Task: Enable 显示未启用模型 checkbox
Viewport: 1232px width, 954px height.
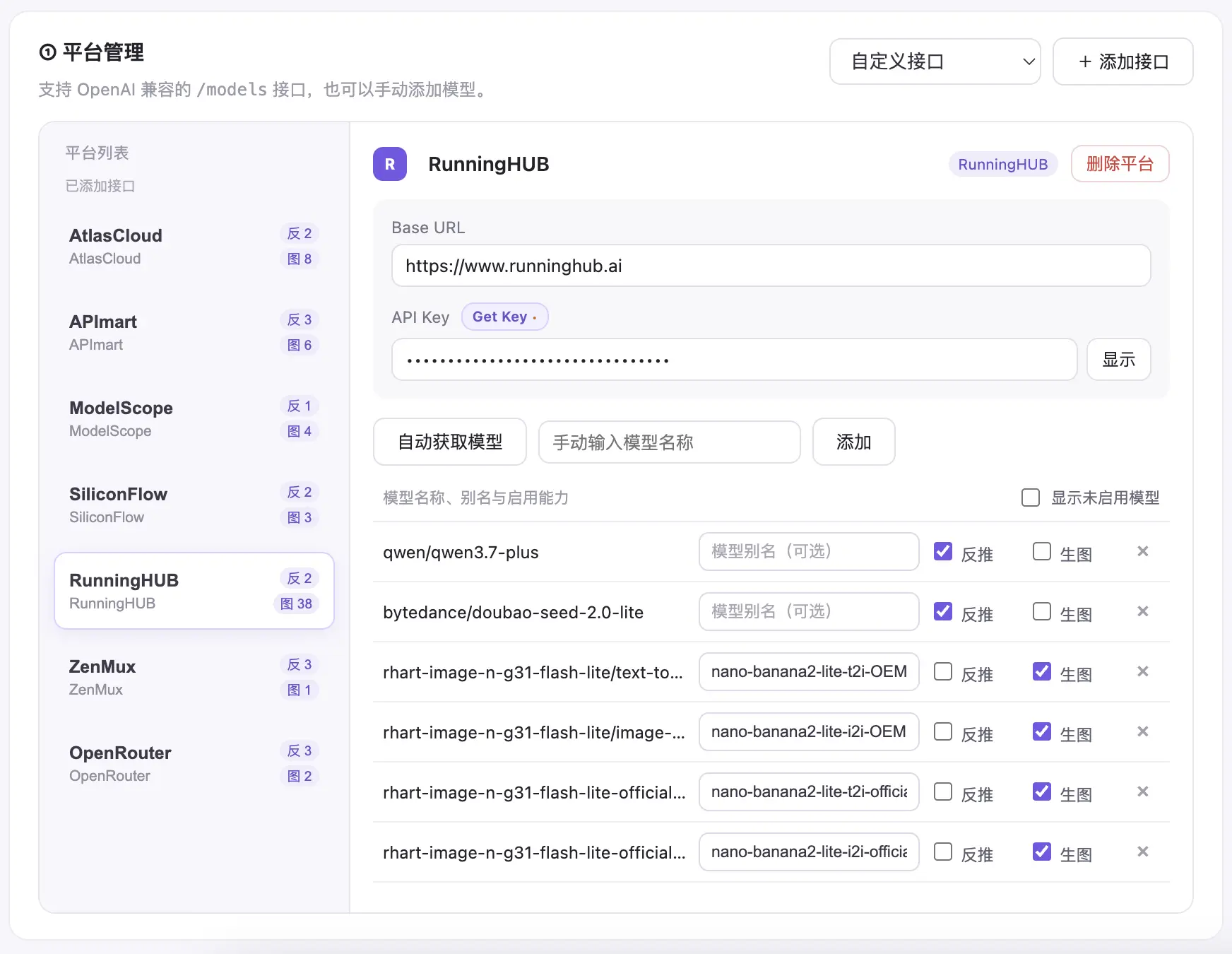Action: pos(1031,497)
